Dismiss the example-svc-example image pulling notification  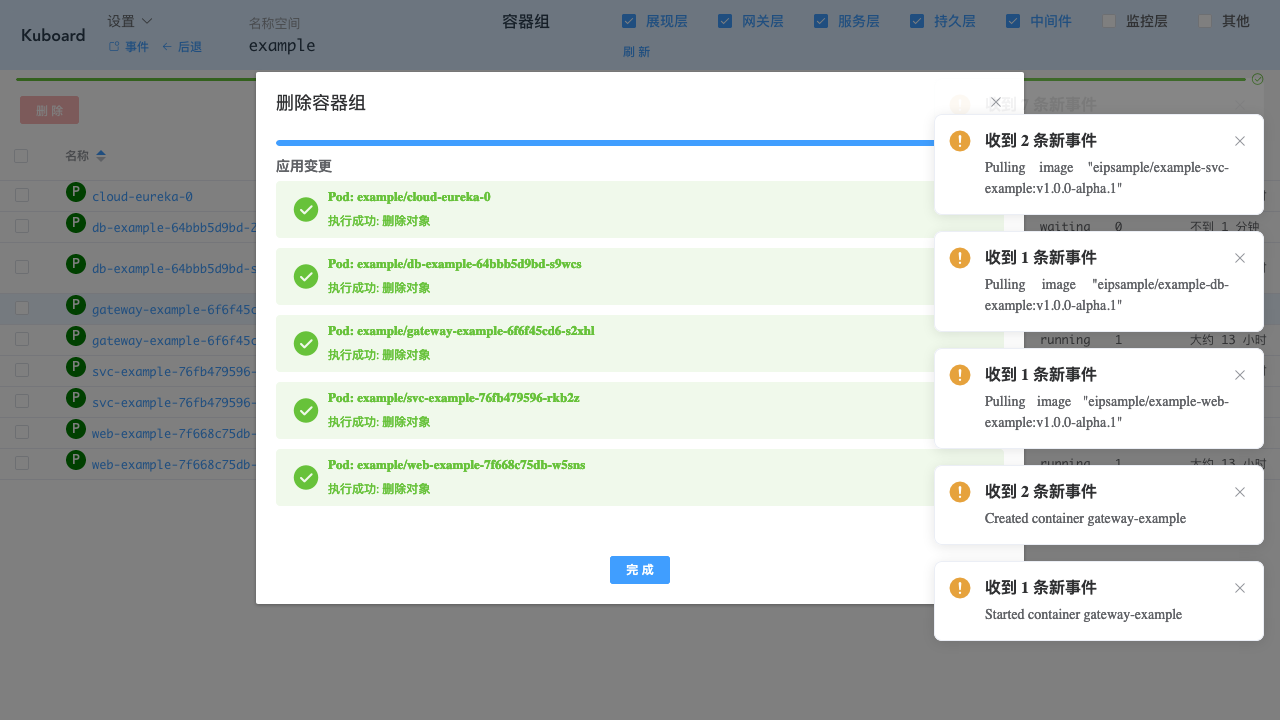(1240, 141)
